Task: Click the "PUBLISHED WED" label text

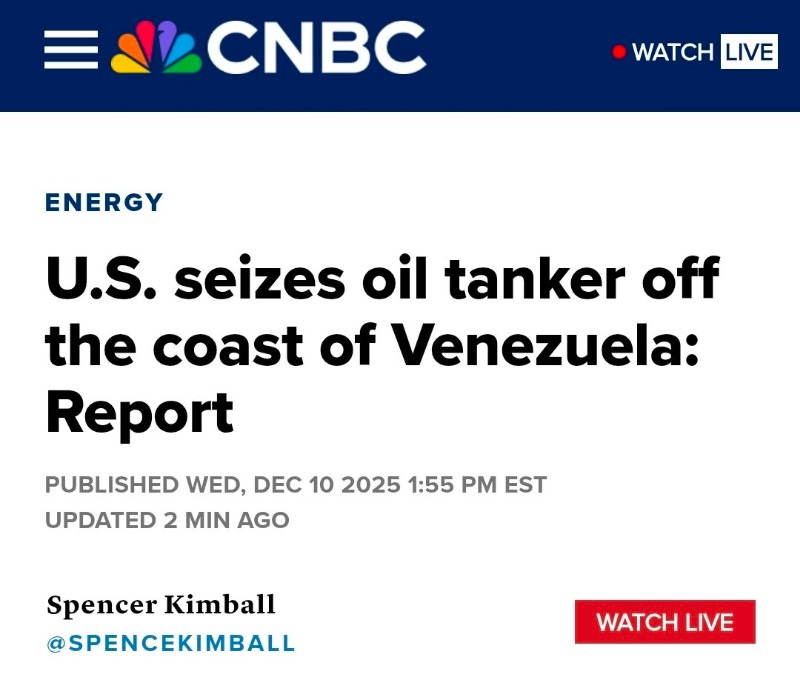Action: [140, 485]
